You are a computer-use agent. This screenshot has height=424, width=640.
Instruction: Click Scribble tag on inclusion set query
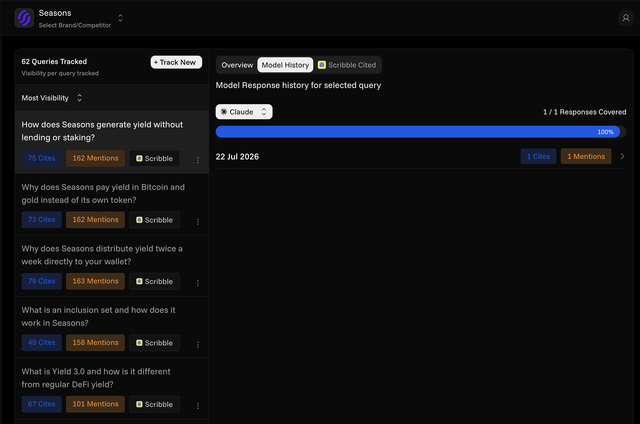[154, 343]
